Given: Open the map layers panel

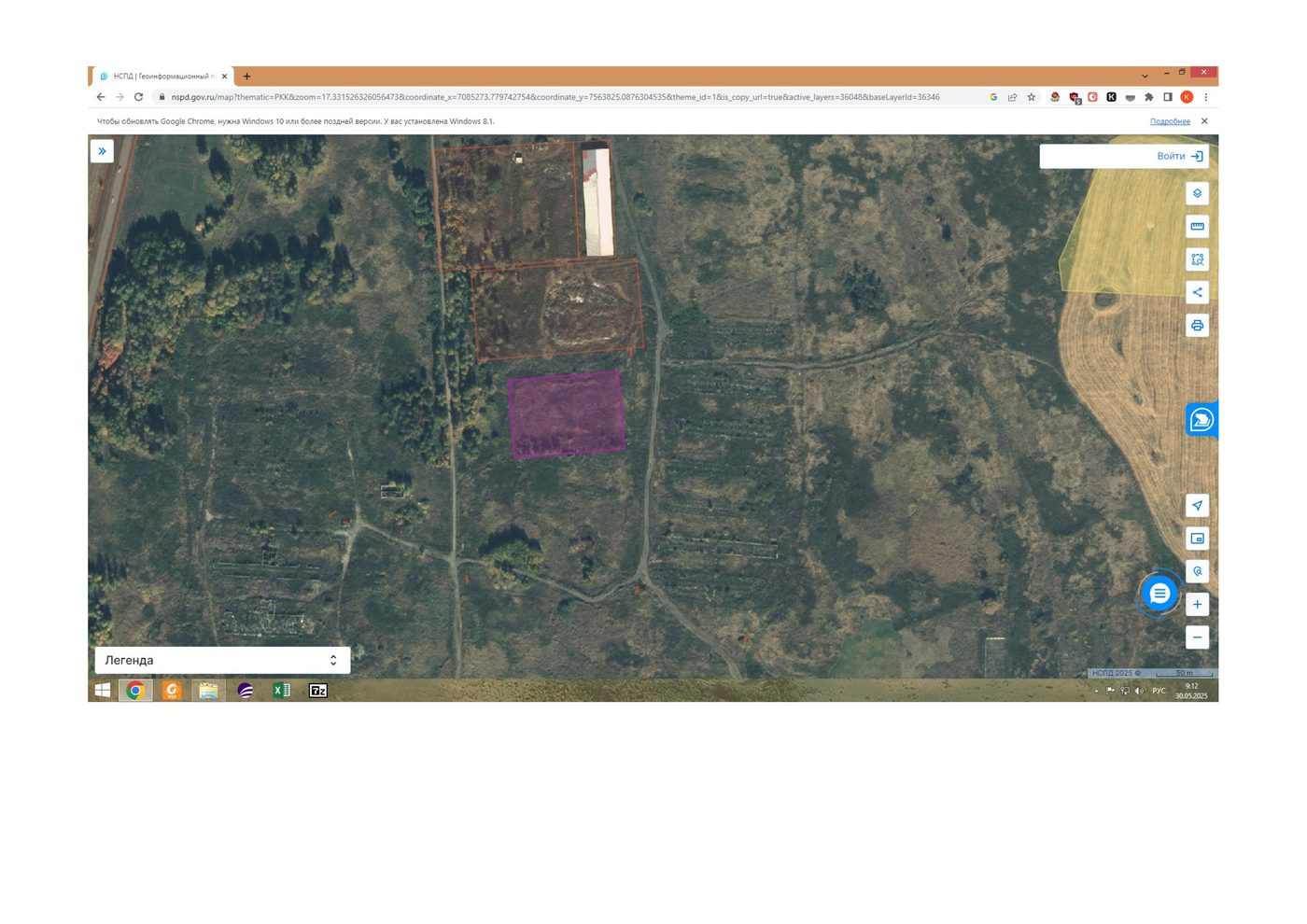Looking at the screenshot, I should pyautogui.click(x=1197, y=193).
